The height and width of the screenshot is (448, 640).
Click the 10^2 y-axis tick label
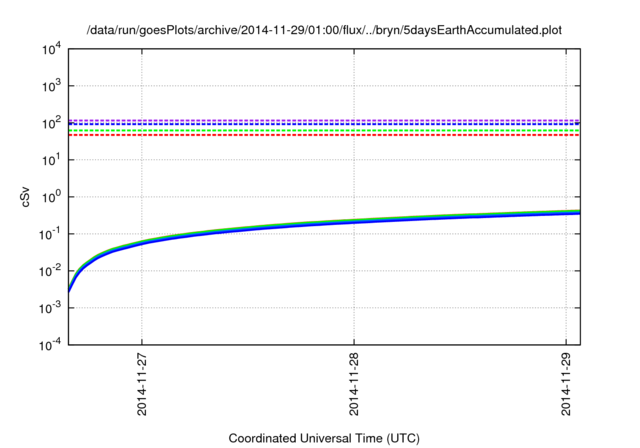tap(51, 123)
